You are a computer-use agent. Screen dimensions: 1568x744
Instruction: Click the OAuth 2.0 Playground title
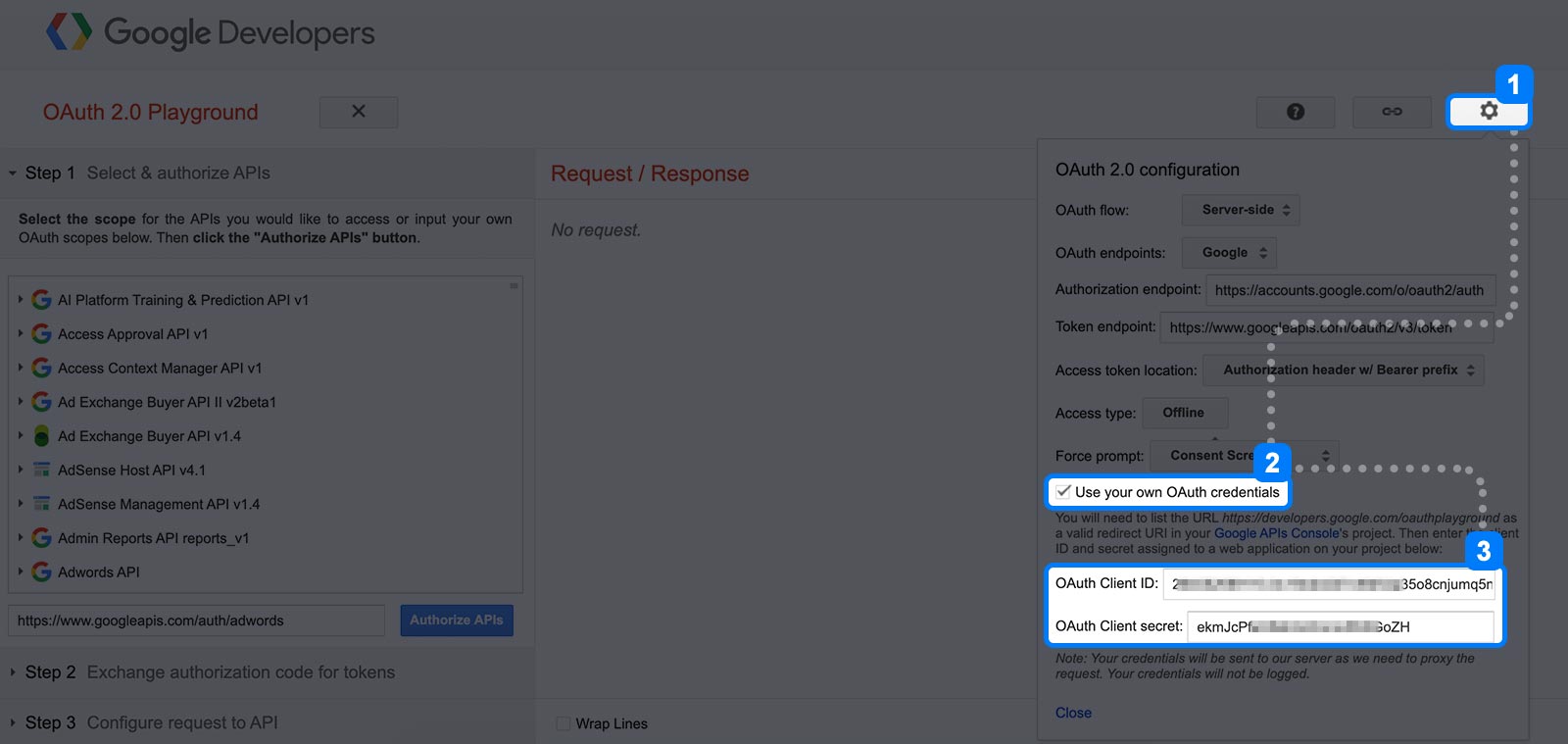pos(151,112)
